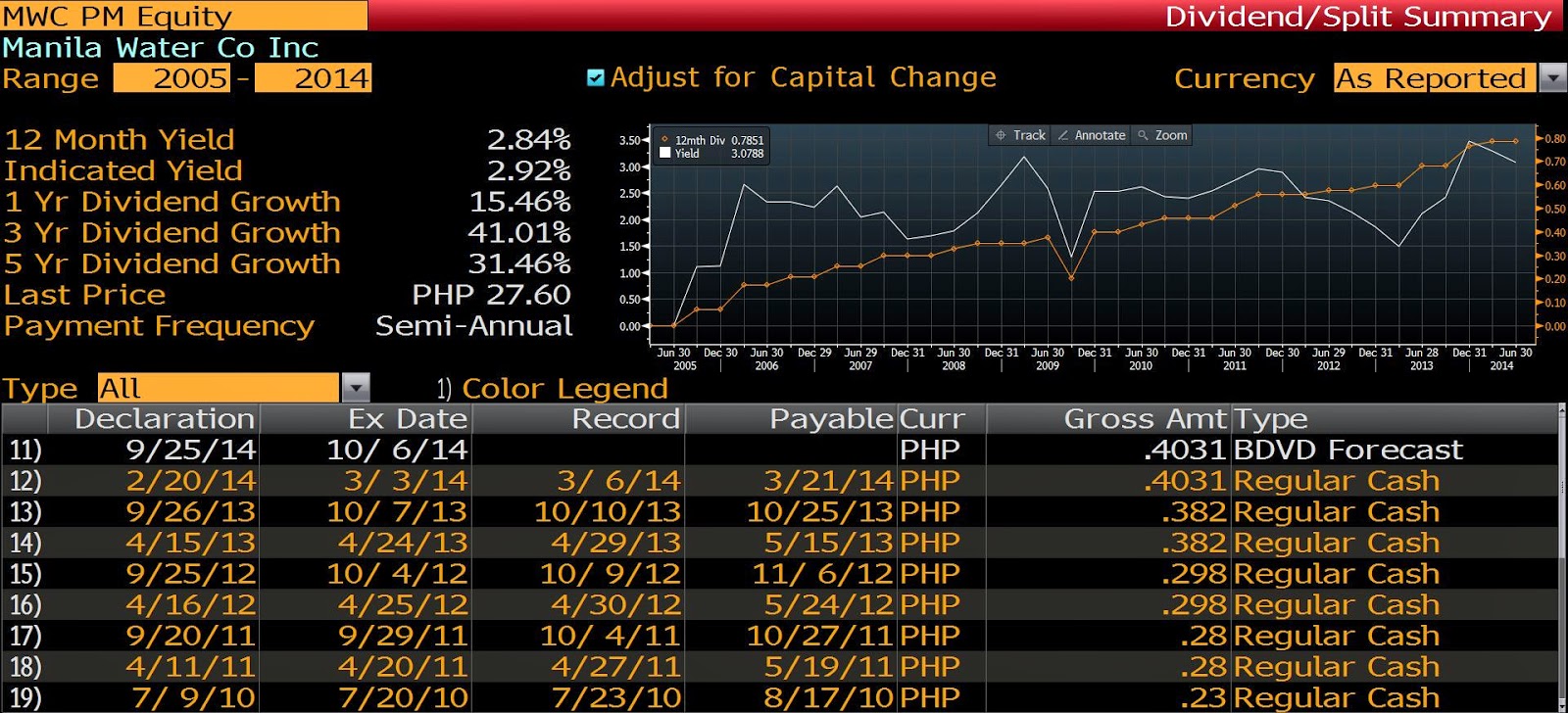The width and height of the screenshot is (1568, 713).
Task: Select row 18 declaration date 4/11/11
Action: (x=190, y=667)
